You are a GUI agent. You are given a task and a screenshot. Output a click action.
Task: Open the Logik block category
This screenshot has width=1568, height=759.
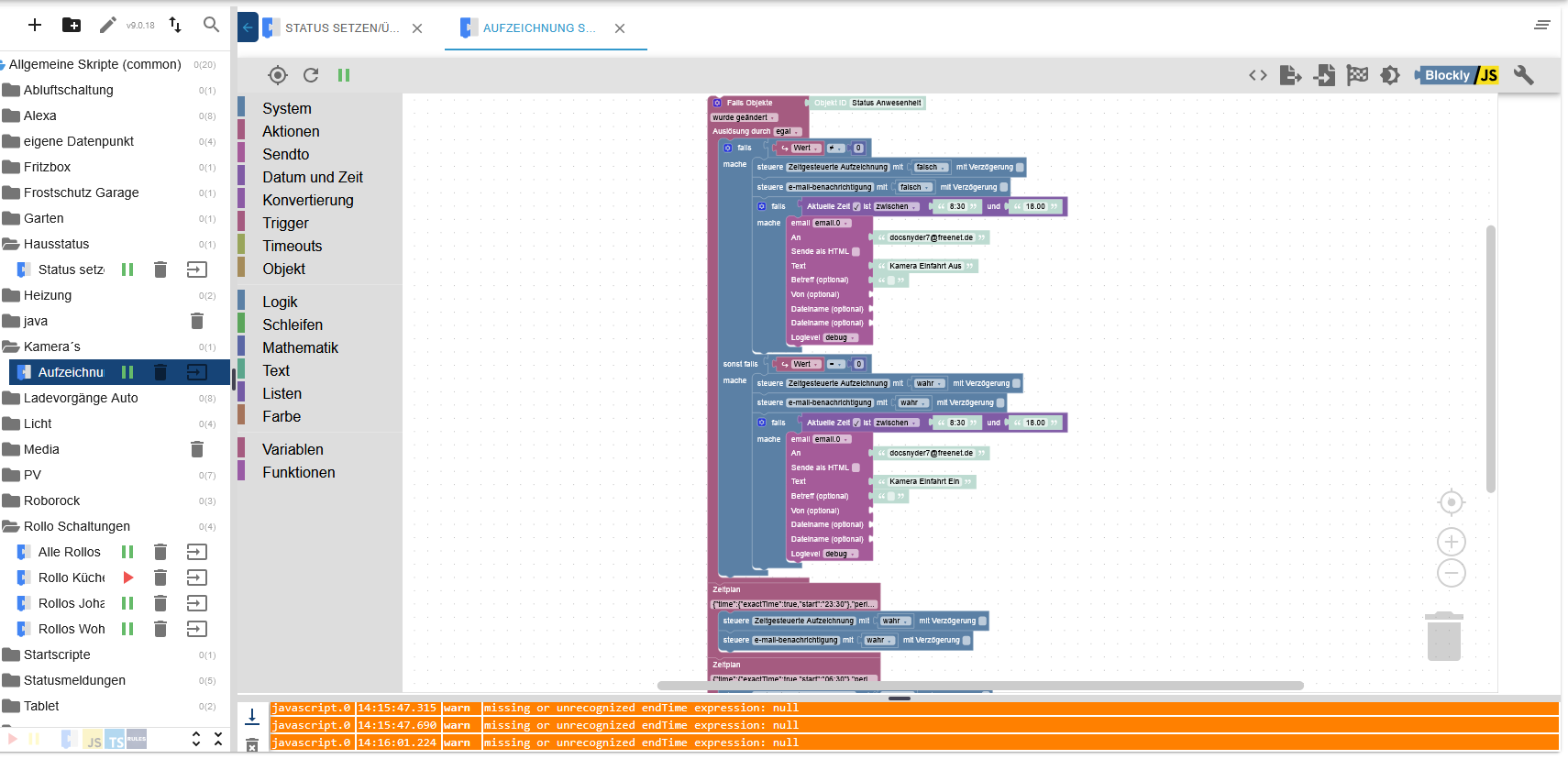pos(280,302)
